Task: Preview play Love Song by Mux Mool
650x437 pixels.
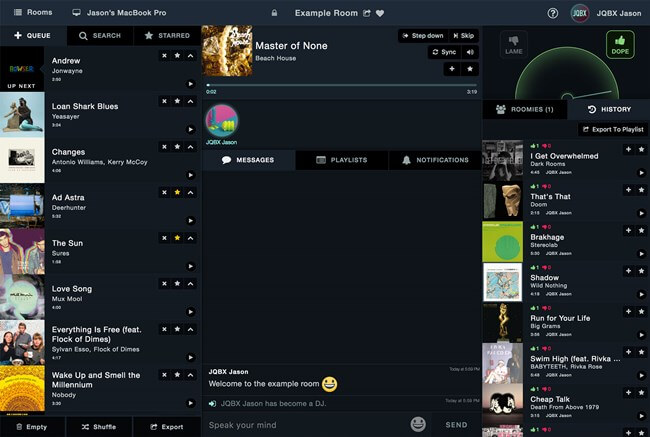Action: click(190, 312)
